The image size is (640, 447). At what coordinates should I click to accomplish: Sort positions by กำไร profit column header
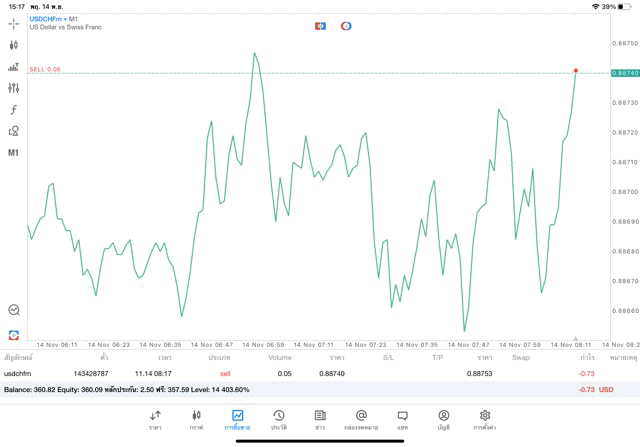(587, 357)
